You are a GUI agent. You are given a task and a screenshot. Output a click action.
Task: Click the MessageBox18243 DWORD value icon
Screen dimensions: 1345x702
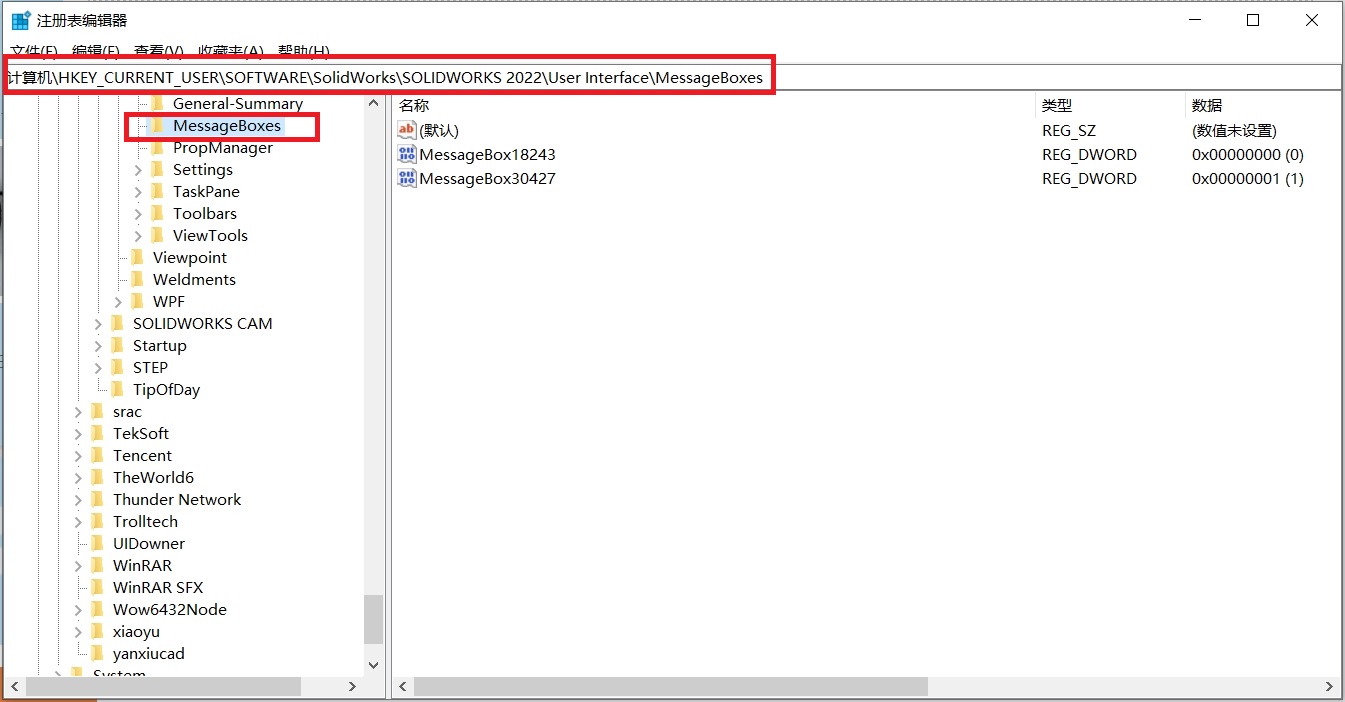(x=406, y=154)
